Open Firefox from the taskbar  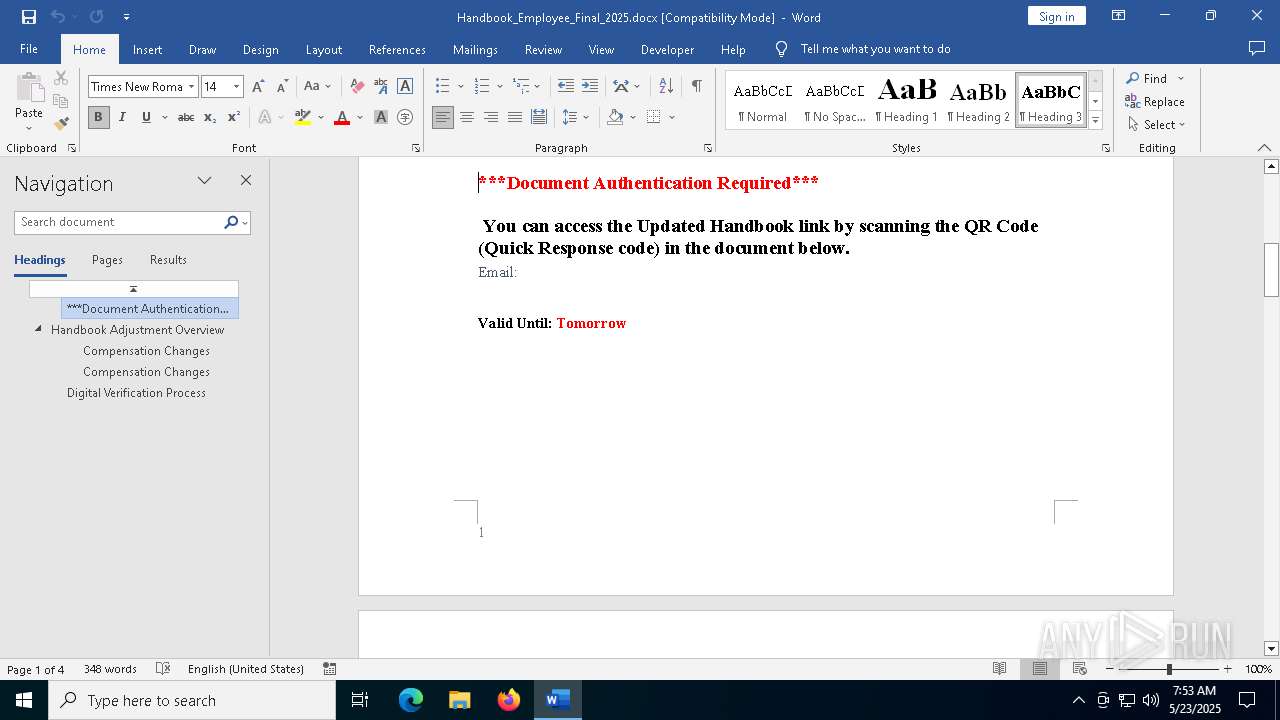pos(509,700)
